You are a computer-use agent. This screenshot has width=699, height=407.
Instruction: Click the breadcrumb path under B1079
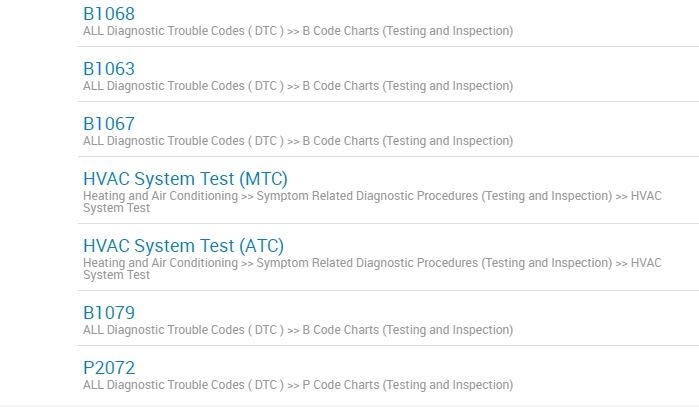298,330
